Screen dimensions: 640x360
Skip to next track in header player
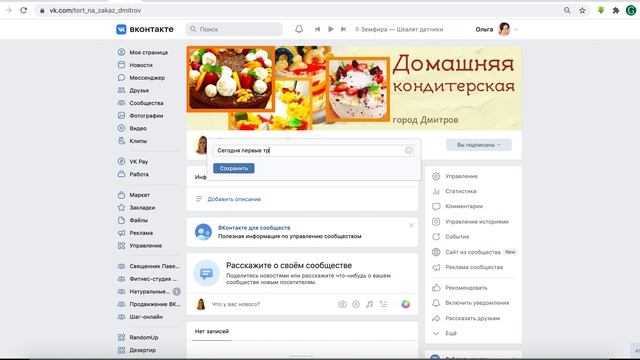coord(343,29)
